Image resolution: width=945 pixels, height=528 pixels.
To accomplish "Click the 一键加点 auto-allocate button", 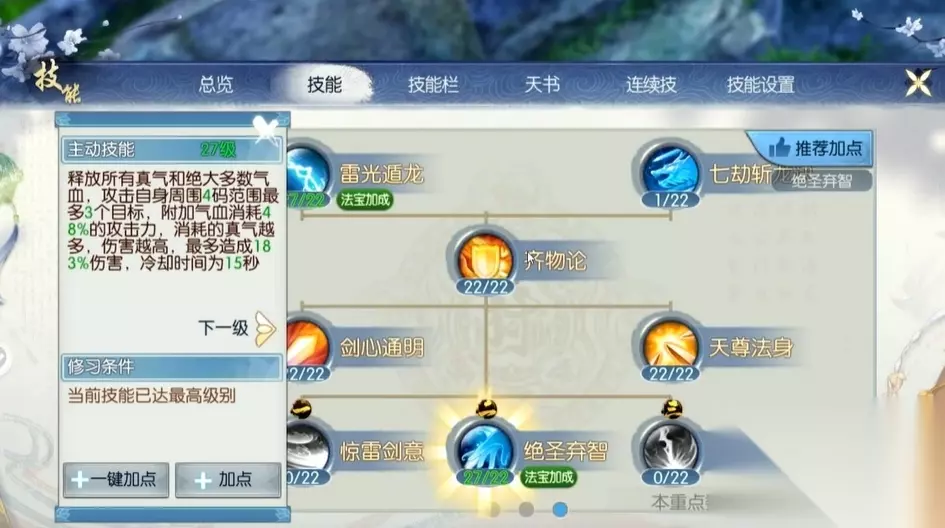I will pos(116,480).
